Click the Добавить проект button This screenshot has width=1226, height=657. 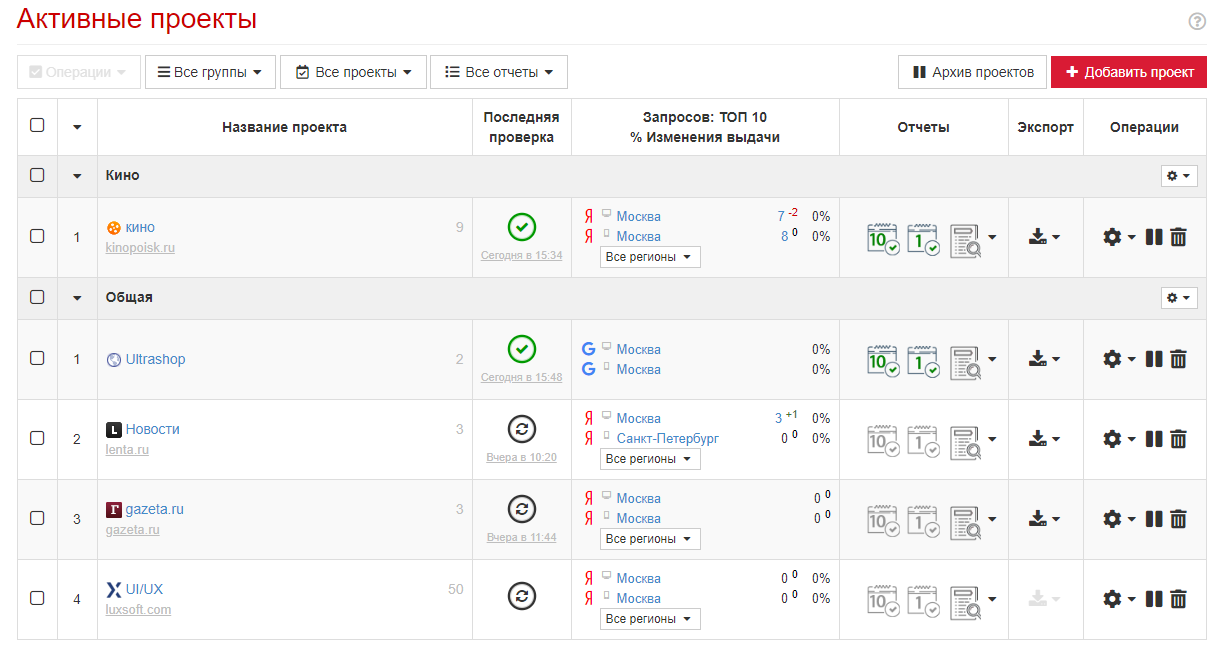click(x=1129, y=72)
